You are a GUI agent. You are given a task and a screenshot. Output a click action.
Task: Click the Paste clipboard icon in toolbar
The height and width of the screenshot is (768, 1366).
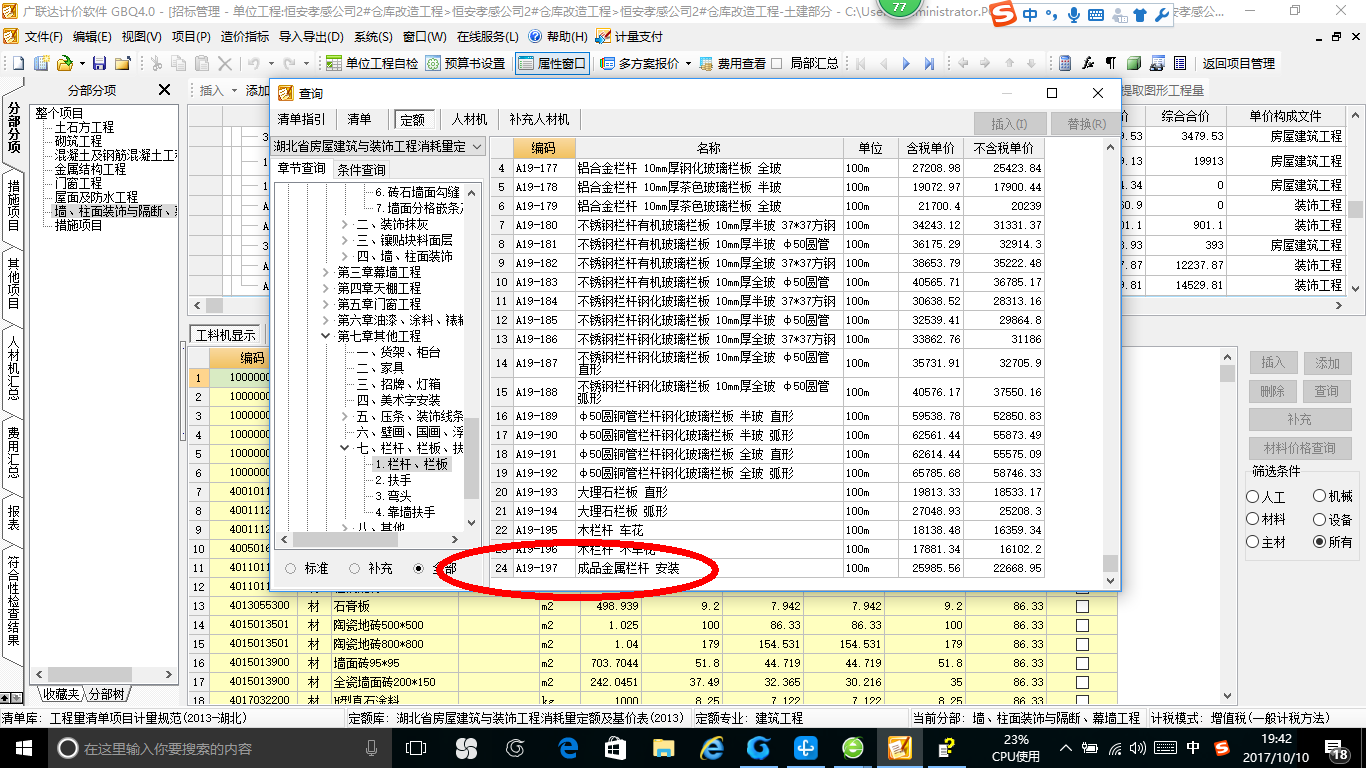pos(202,63)
